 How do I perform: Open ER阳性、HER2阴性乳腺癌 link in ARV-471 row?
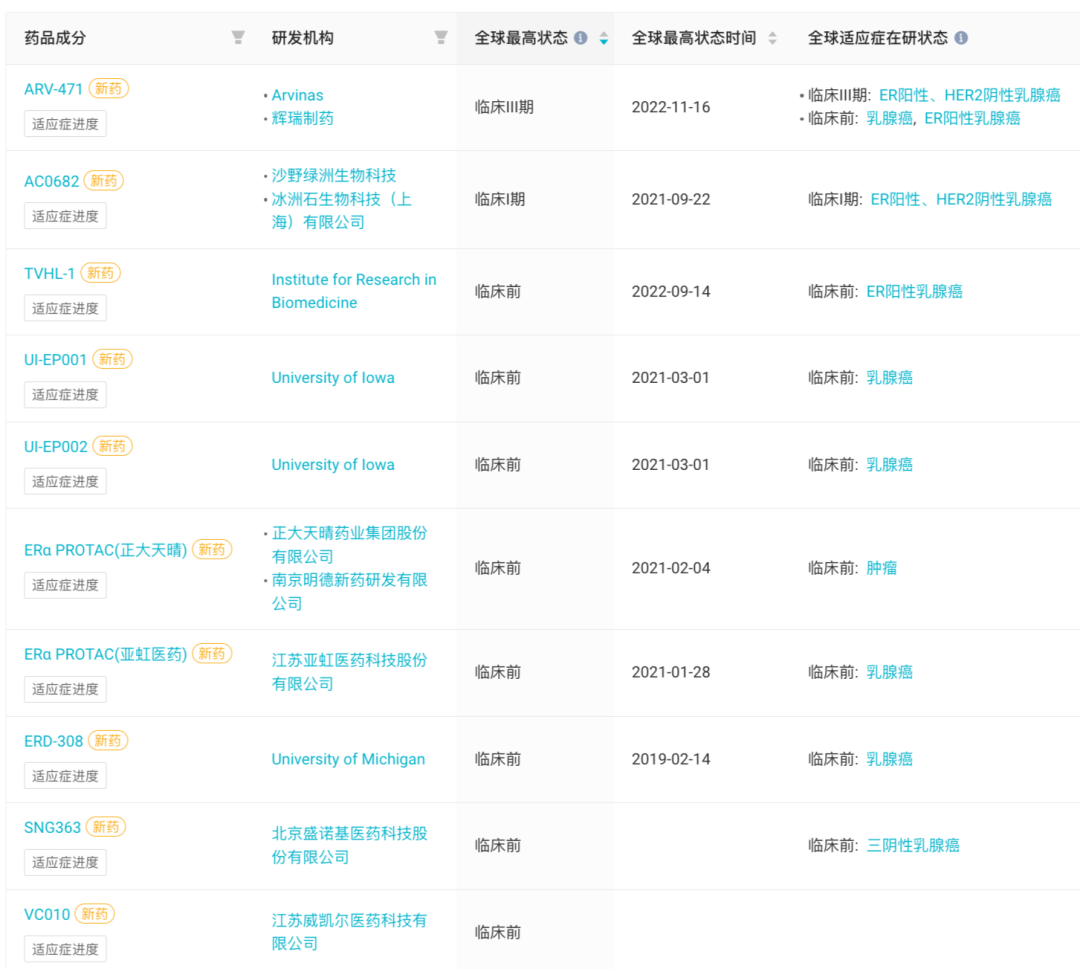coord(970,95)
